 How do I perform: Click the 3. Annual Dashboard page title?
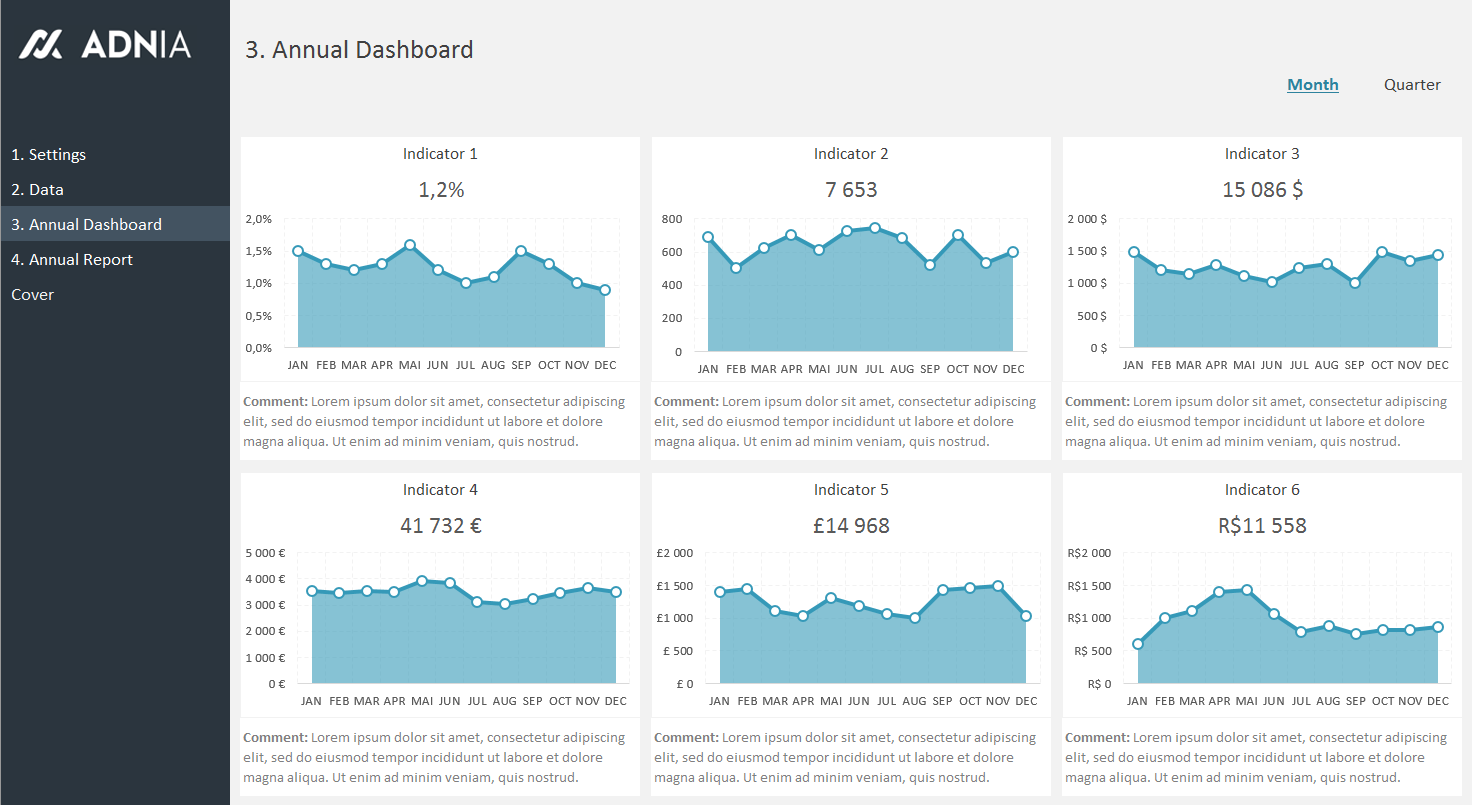(x=359, y=50)
